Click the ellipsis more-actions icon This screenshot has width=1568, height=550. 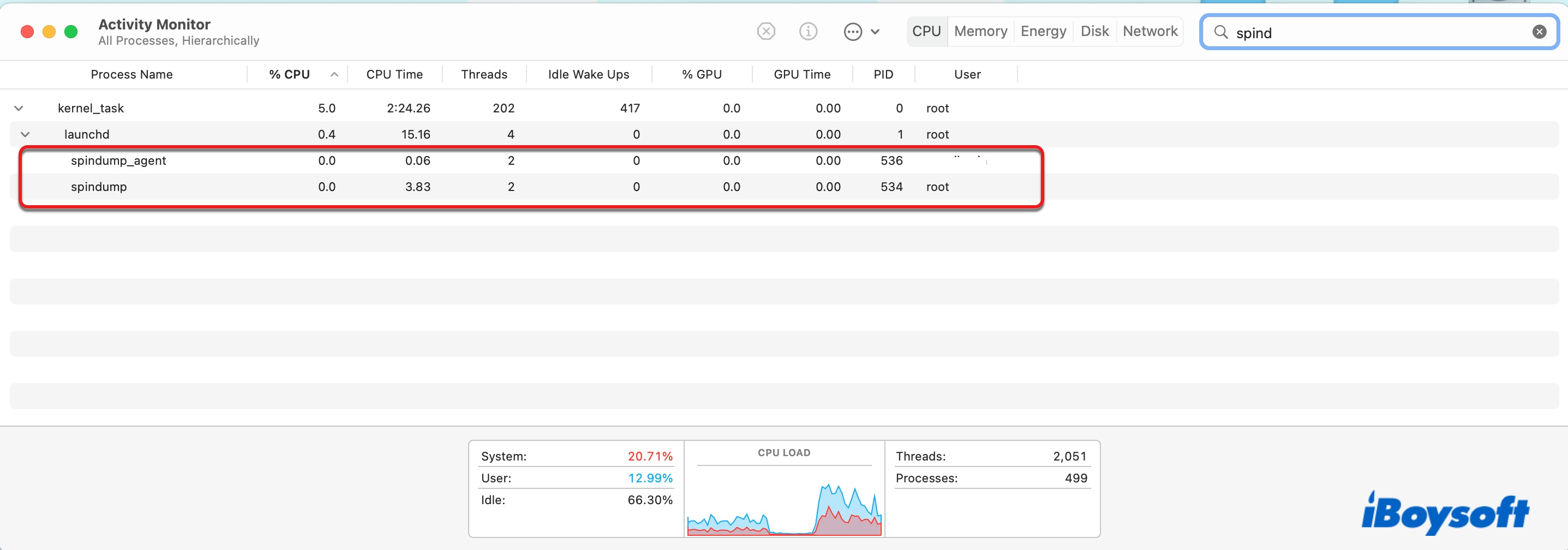pyautogui.click(x=853, y=32)
